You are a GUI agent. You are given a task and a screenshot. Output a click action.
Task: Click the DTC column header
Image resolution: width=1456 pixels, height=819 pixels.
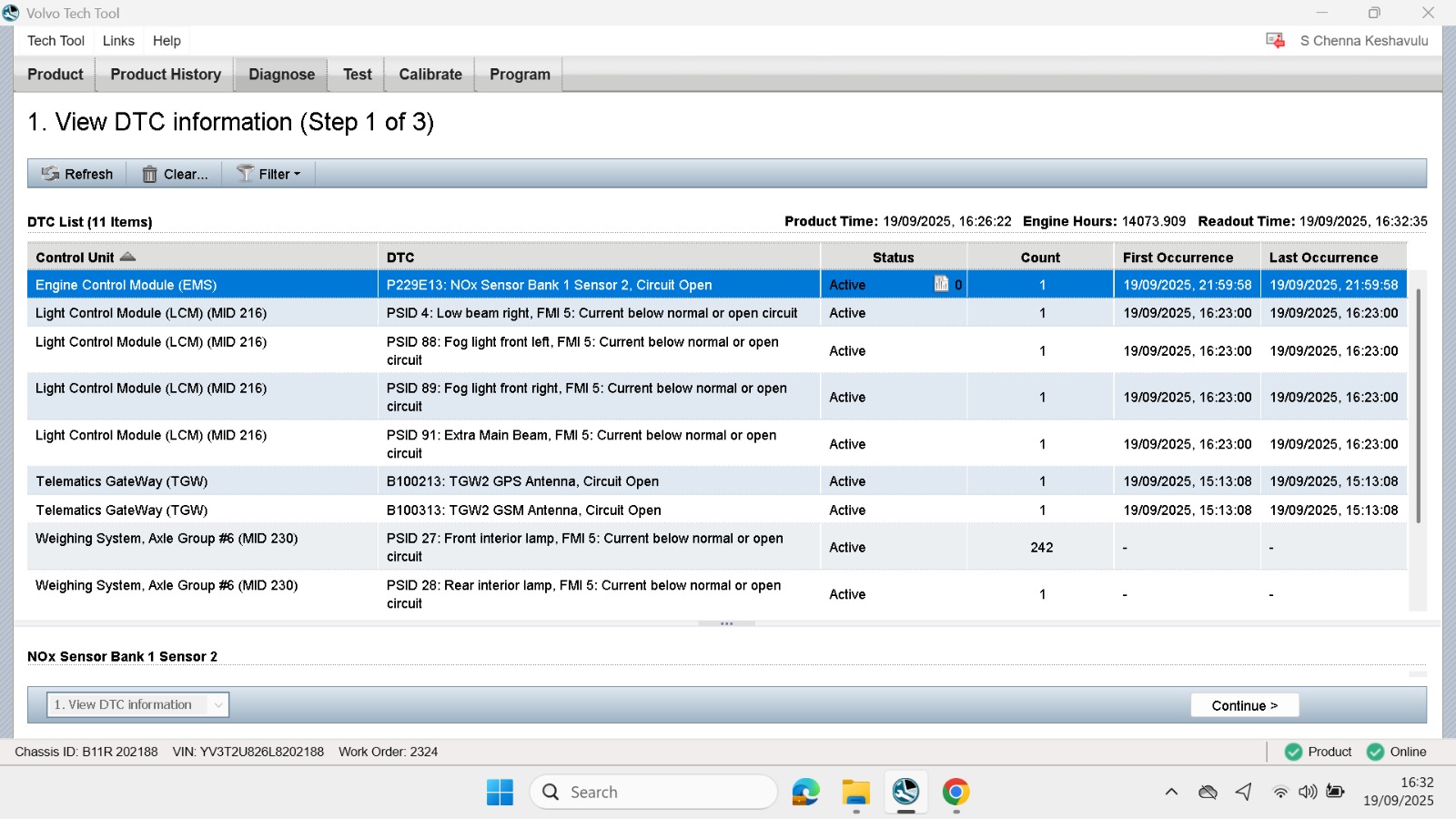click(599, 258)
